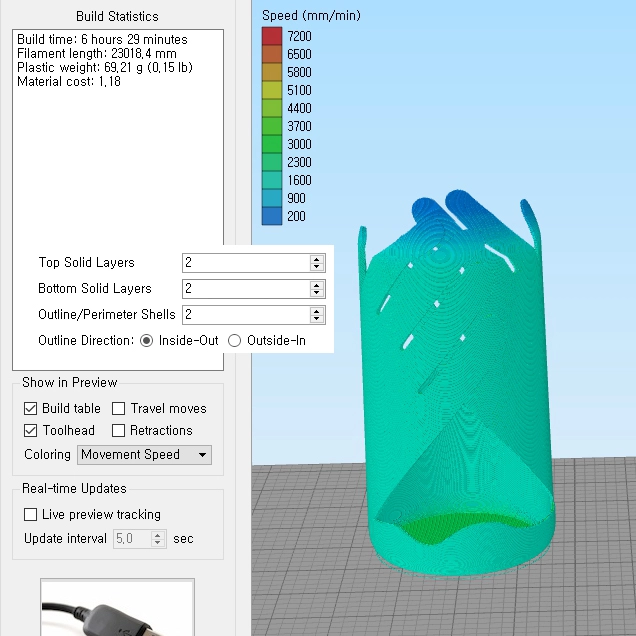636x636 pixels.
Task: Turn on Live preview tracking
Action: click(x=30, y=514)
